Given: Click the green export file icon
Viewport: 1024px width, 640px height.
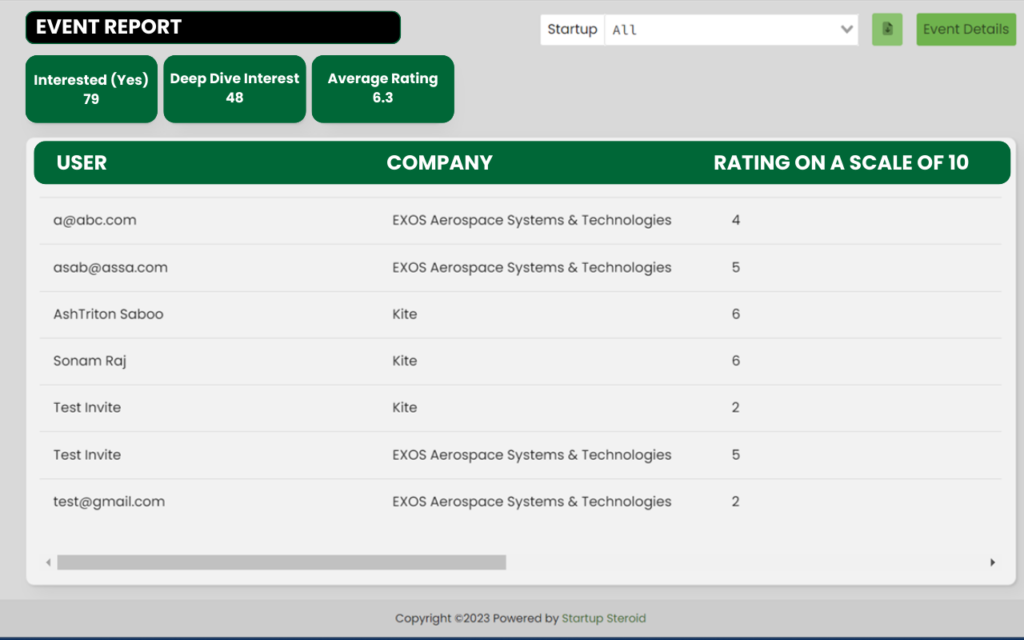Looking at the screenshot, I should (x=887, y=29).
